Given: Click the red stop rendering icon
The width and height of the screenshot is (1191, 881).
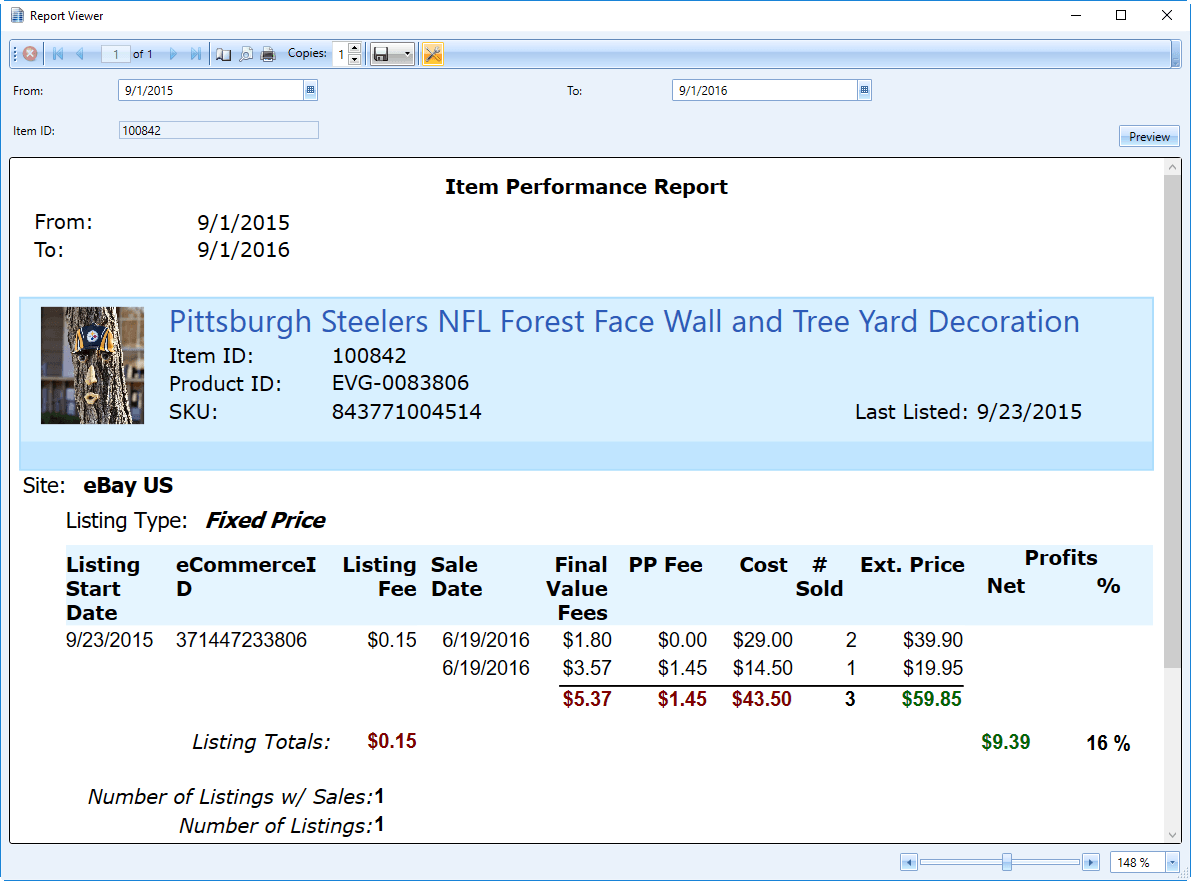Looking at the screenshot, I should (30, 54).
